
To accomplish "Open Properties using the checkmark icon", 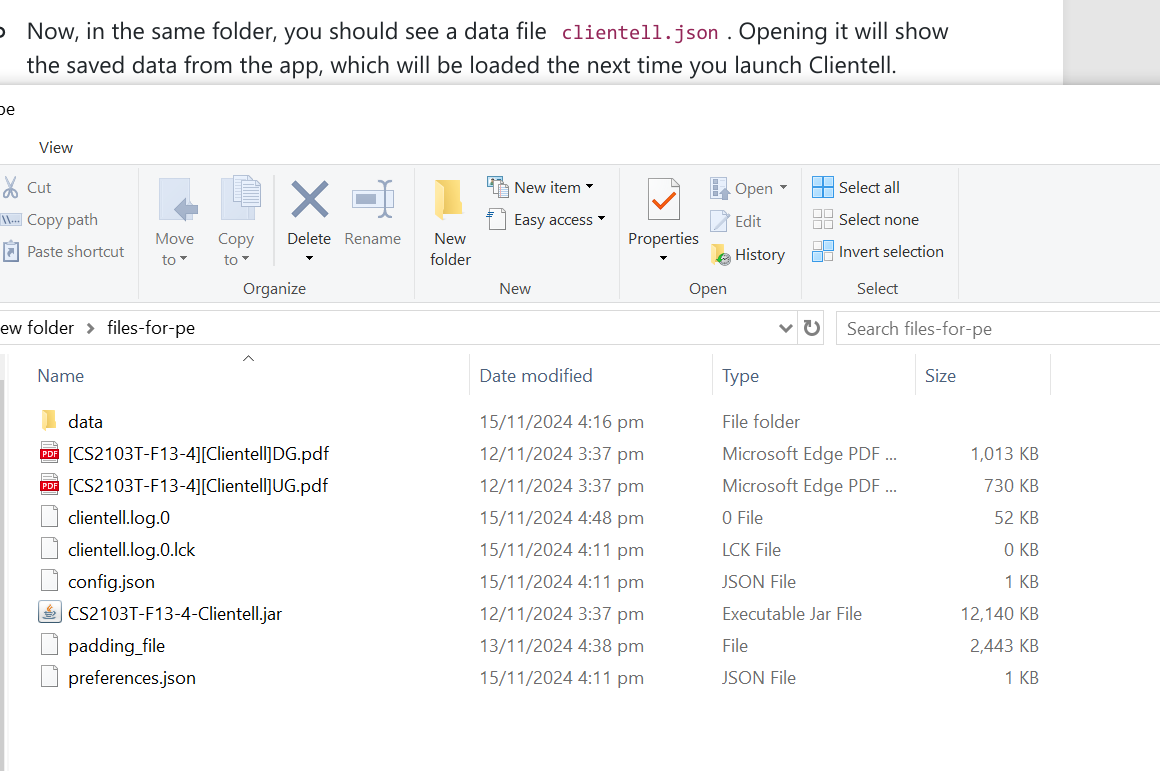I will pos(664,199).
